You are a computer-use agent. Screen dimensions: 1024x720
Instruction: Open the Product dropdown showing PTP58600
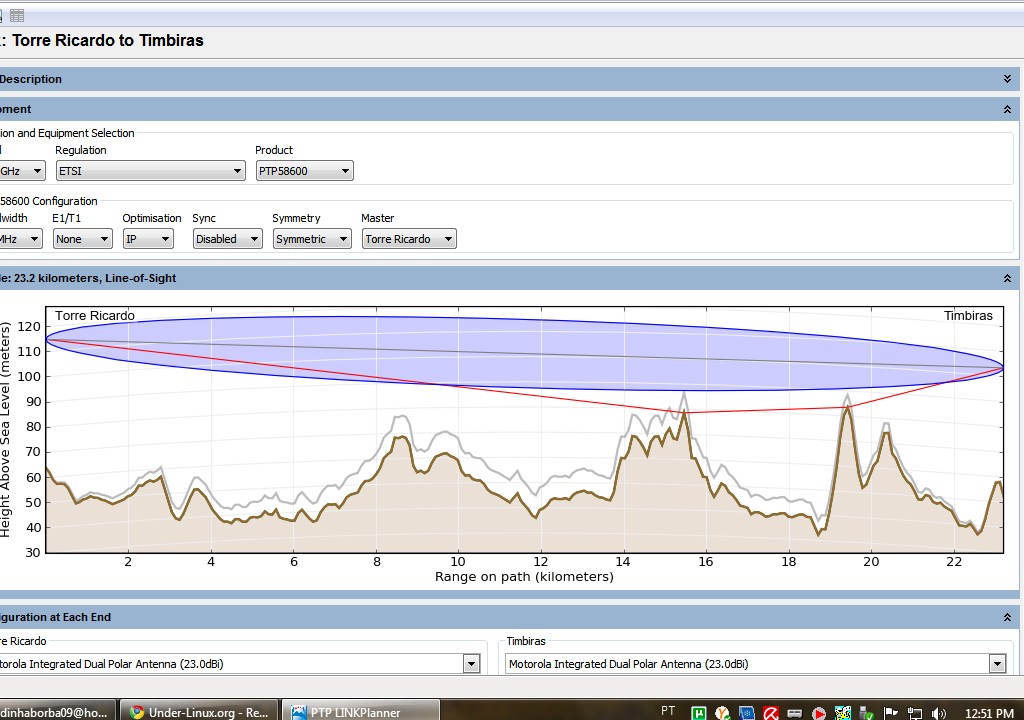pos(304,171)
